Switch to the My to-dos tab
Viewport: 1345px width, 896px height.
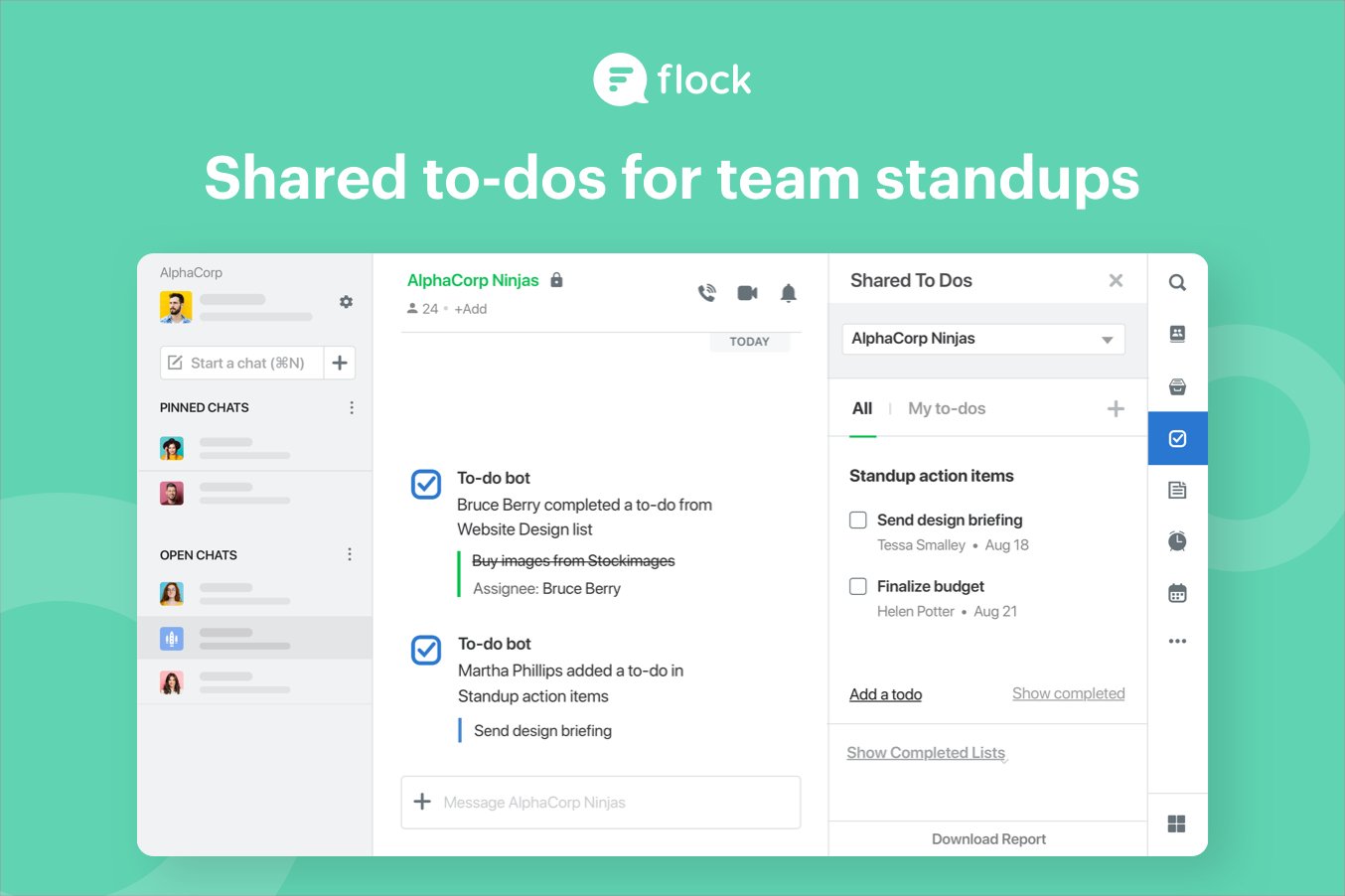(x=947, y=408)
